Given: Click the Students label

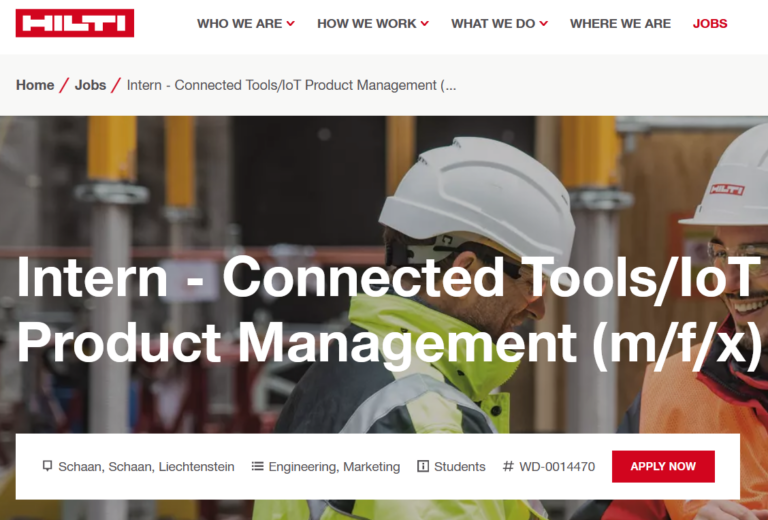Looking at the screenshot, I should [x=459, y=467].
